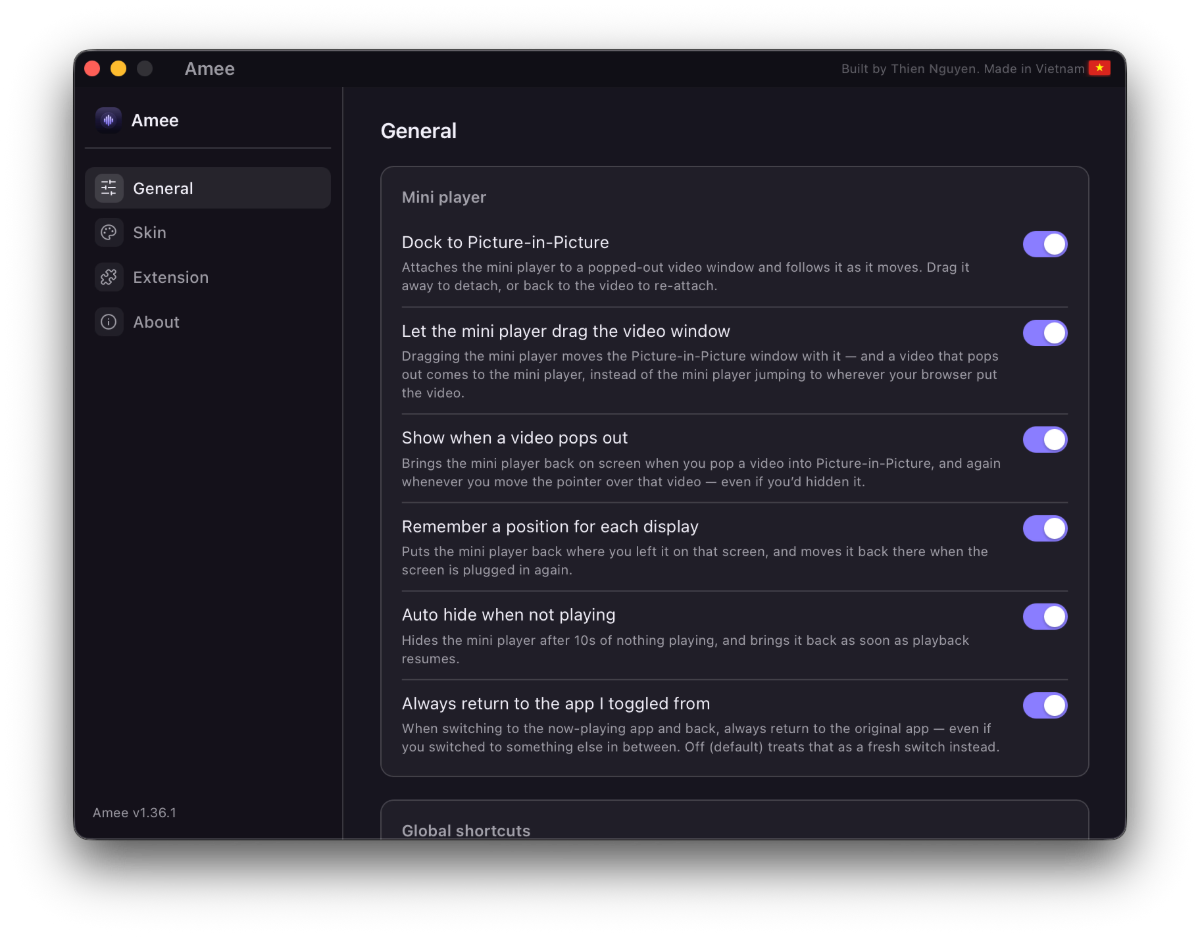Click the 'Remember a position for each display' label
This screenshot has height=937, width=1200.
pyautogui.click(x=550, y=526)
